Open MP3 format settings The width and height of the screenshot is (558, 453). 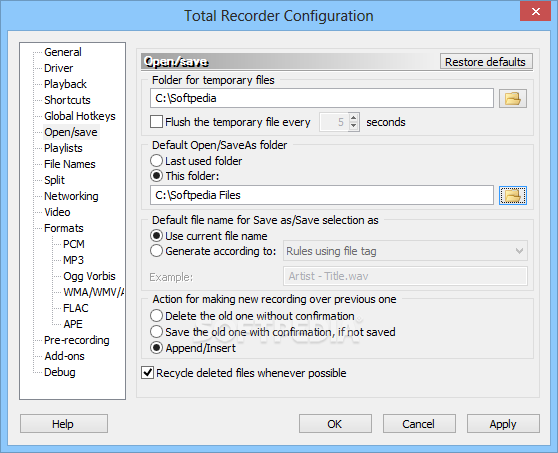[x=73, y=260]
